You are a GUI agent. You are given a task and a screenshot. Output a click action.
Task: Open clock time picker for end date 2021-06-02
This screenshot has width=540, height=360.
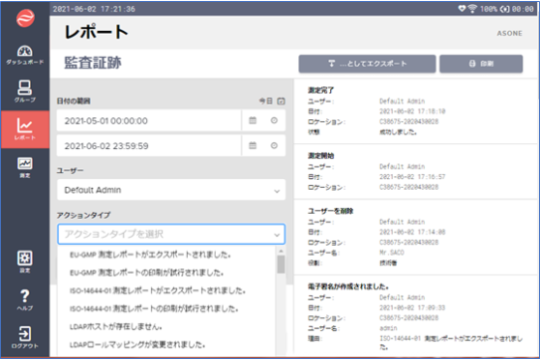coord(274,146)
